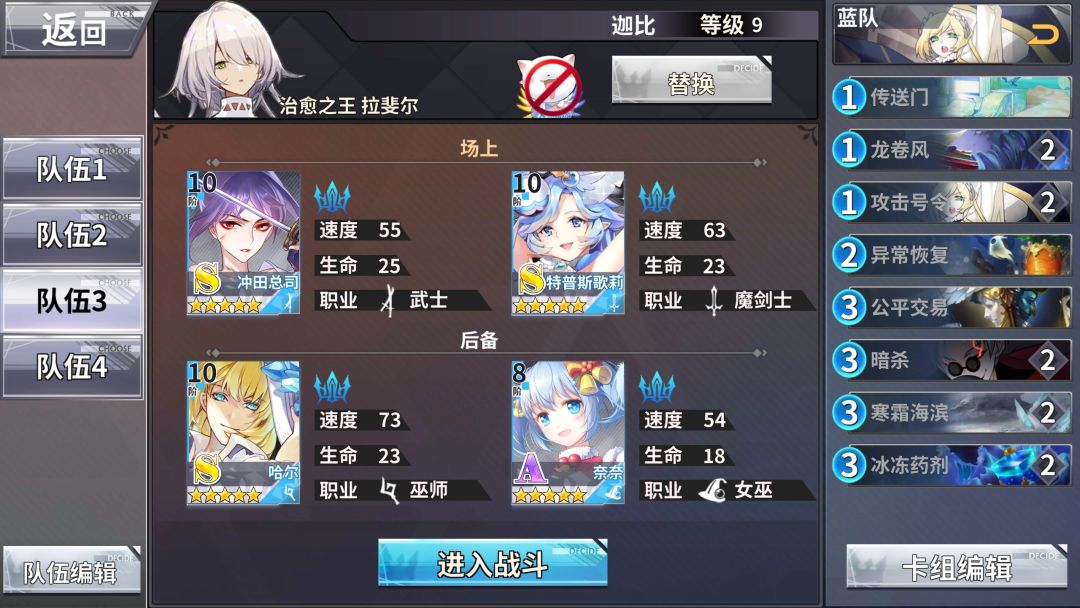Start battle with 进入战斗 button

(492, 563)
